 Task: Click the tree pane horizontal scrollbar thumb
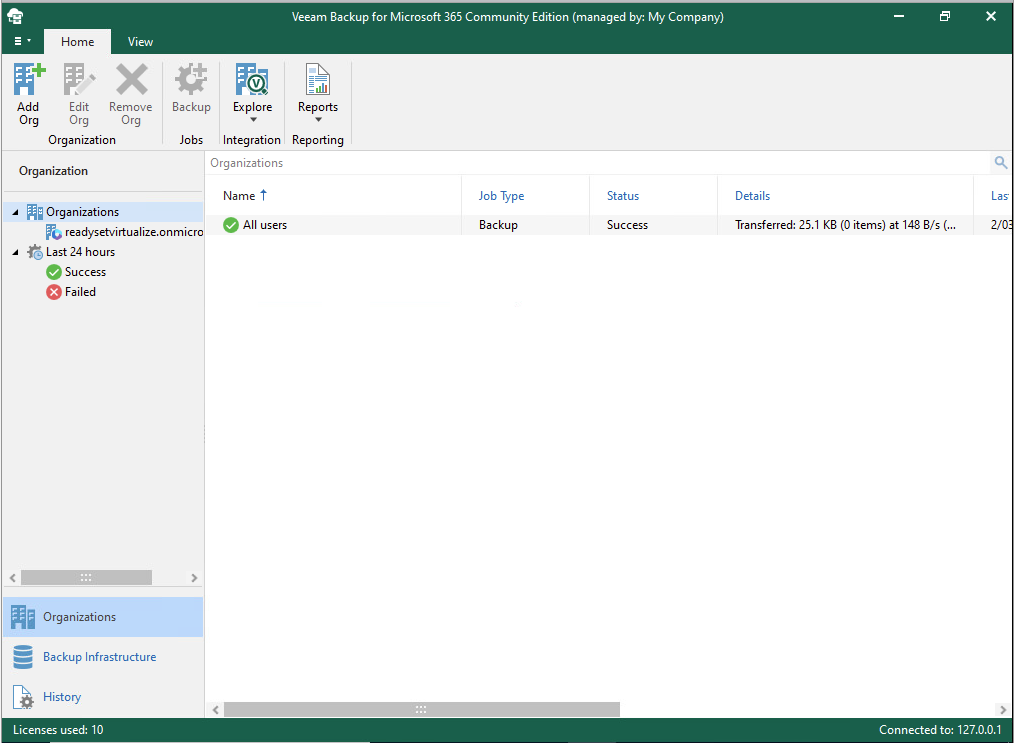click(x=86, y=577)
